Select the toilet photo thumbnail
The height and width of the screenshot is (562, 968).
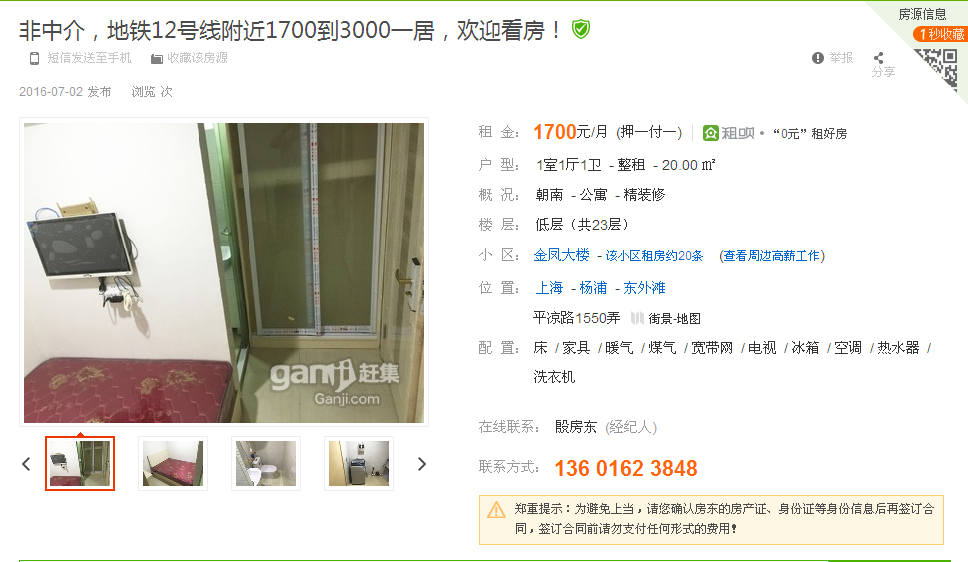[266, 463]
